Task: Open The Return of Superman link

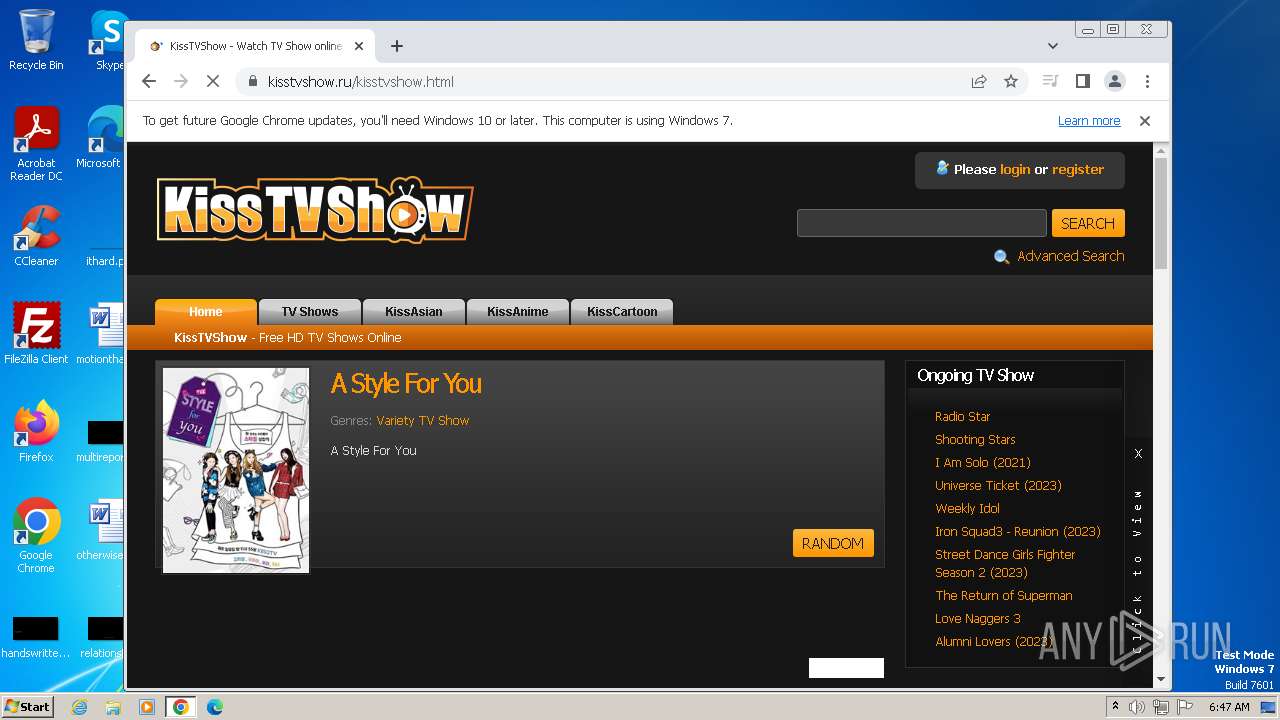Action: pyautogui.click(x=1004, y=595)
